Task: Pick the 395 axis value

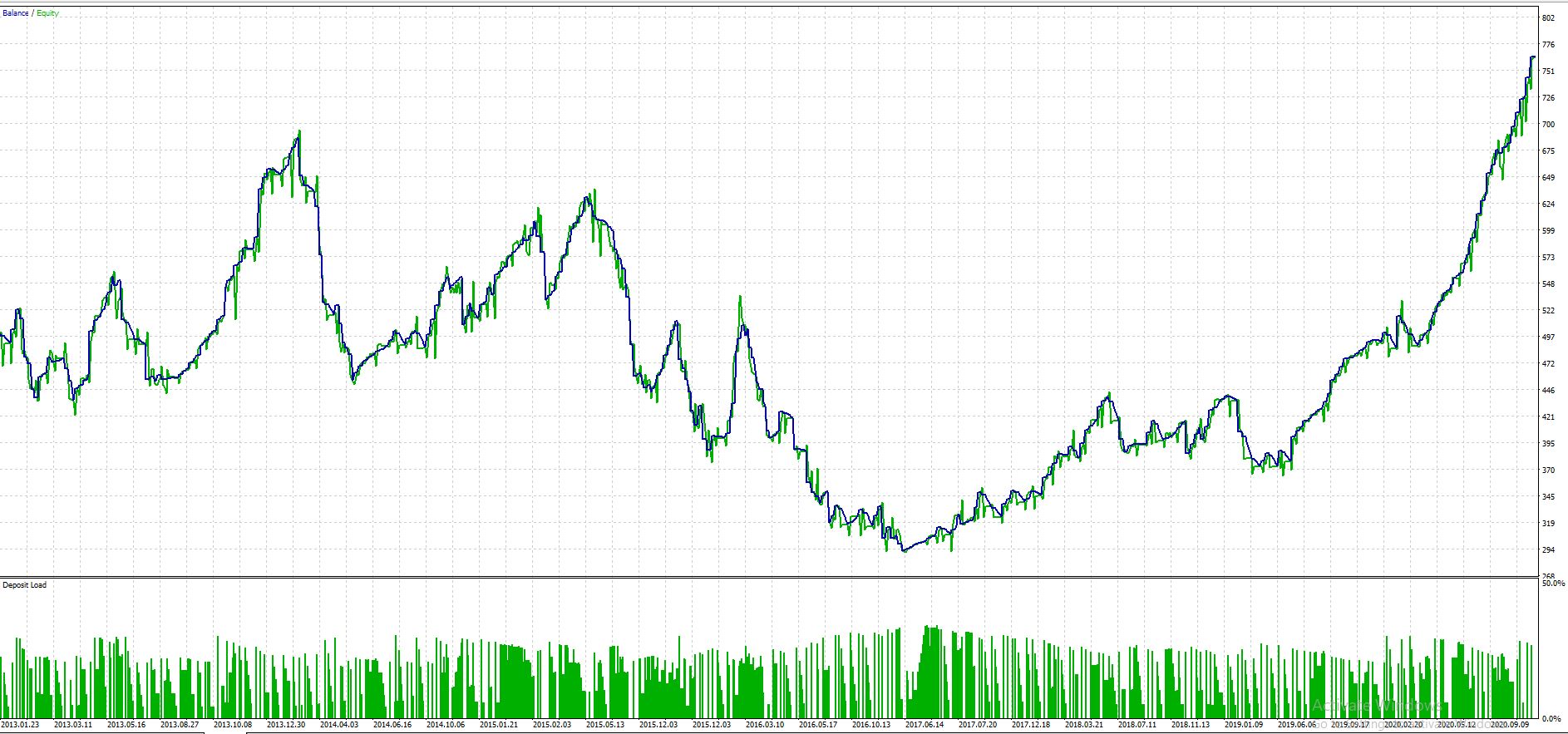Action: [x=1548, y=444]
